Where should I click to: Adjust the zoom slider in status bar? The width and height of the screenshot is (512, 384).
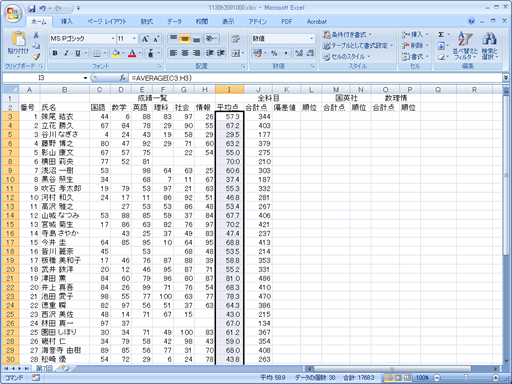click(x=466, y=378)
